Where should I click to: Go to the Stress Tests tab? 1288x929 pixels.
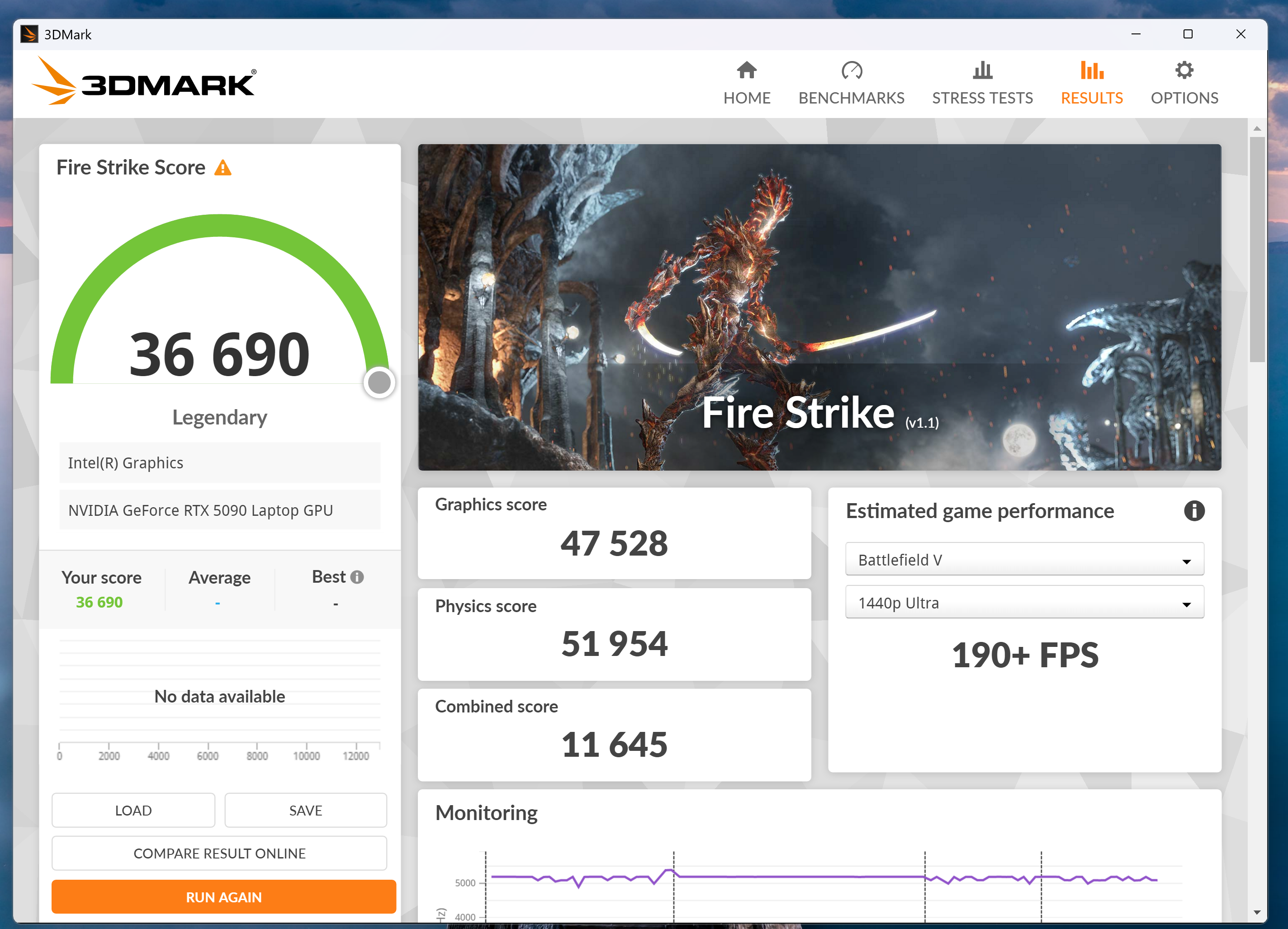982,84
